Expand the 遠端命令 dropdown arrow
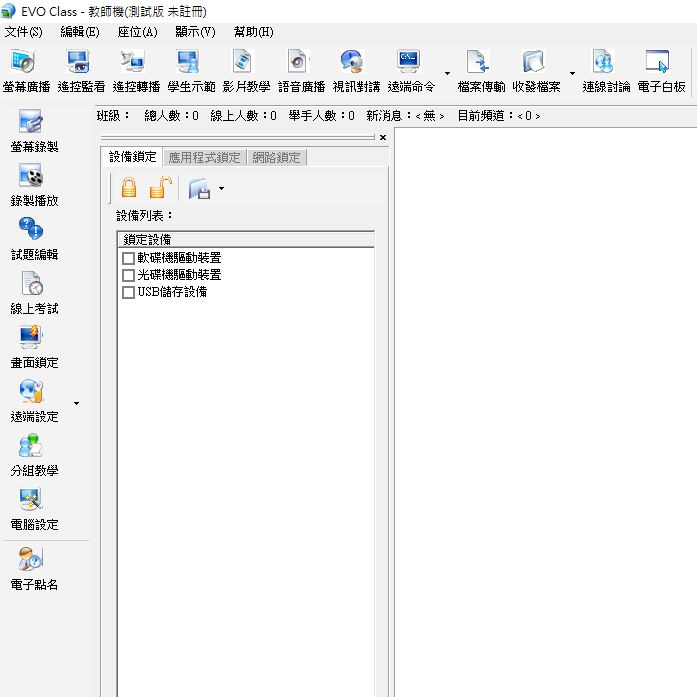The image size is (697, 697). [x=447, y=73]
